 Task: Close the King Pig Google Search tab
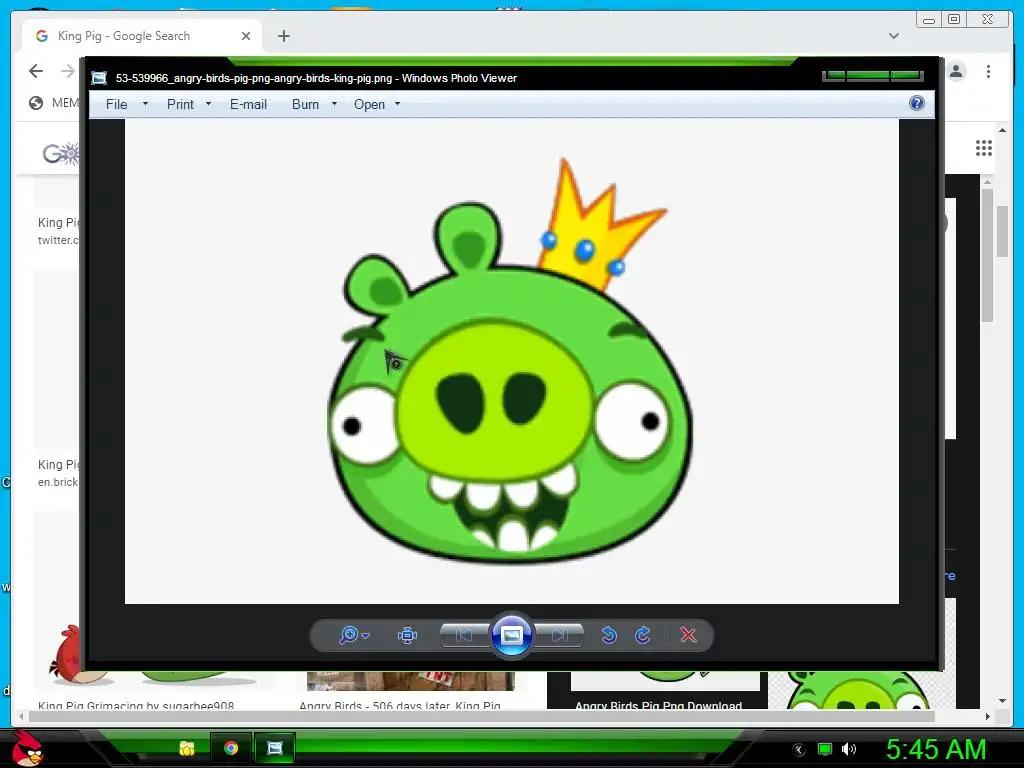tap(246, 36)
